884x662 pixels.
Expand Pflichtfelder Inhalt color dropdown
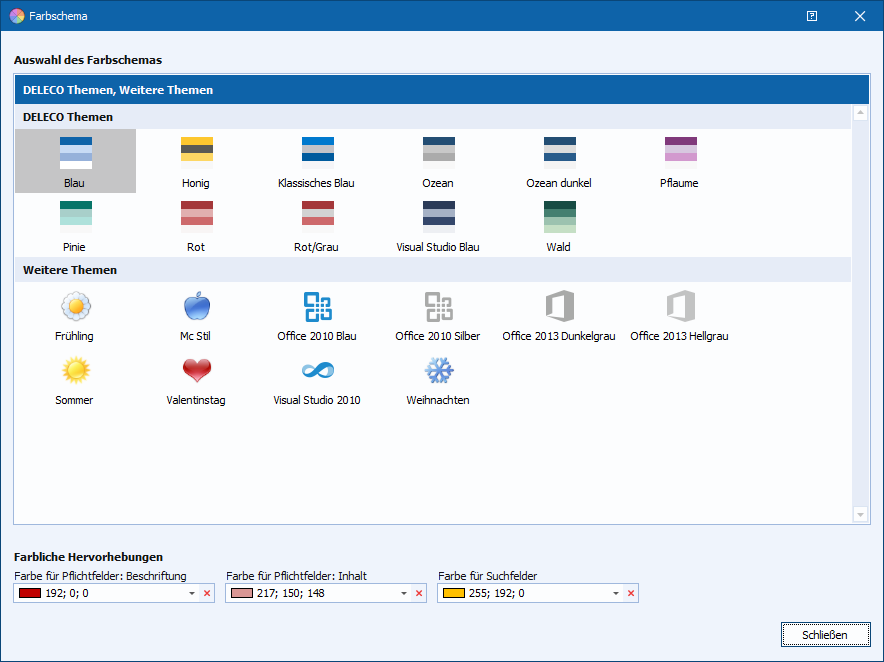[403, 593]
